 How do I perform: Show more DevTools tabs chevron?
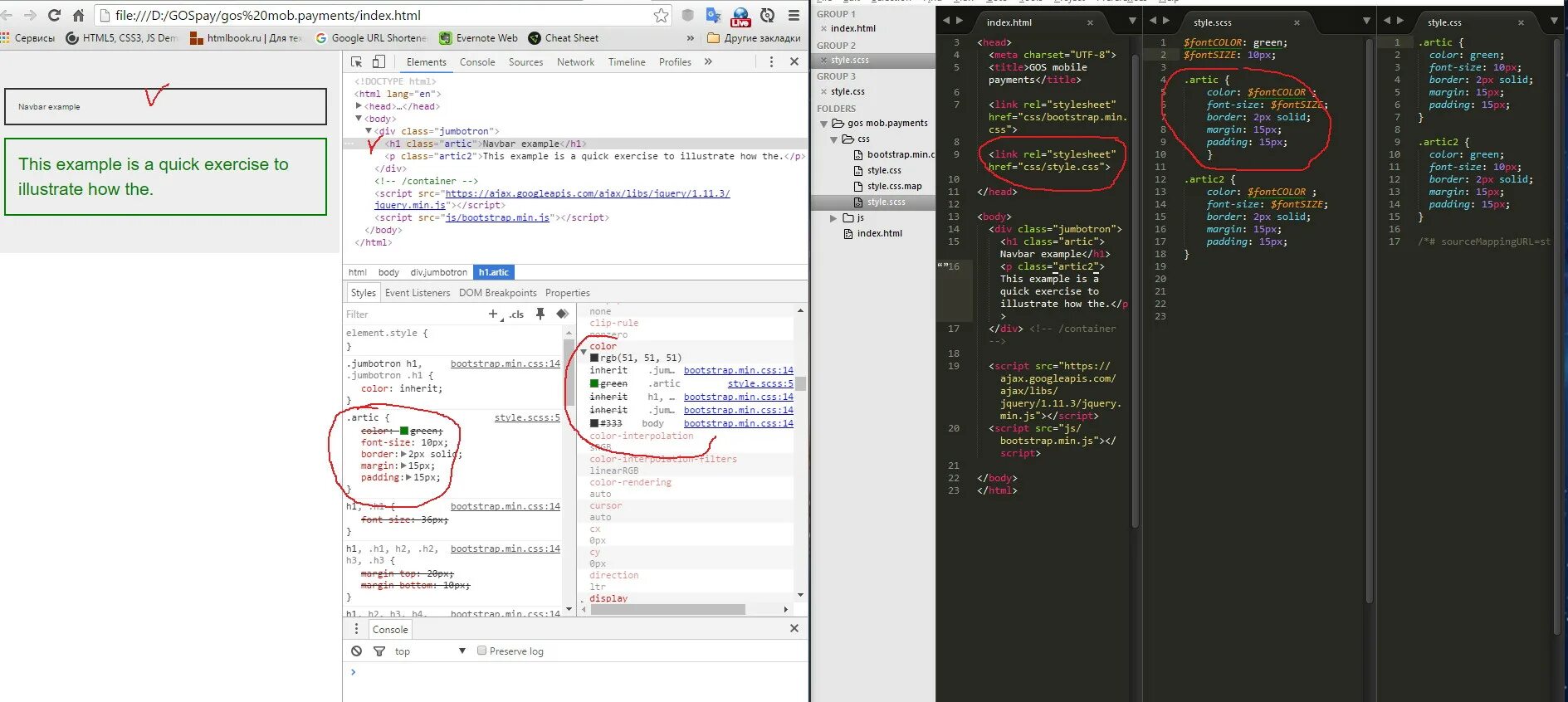(x=708, y=61)
